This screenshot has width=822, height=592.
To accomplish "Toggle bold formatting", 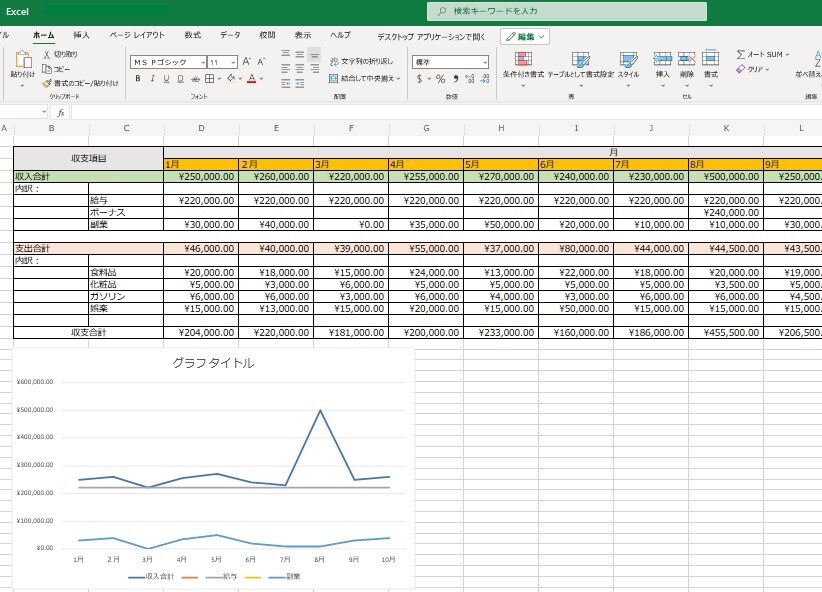I will [137, 79].
